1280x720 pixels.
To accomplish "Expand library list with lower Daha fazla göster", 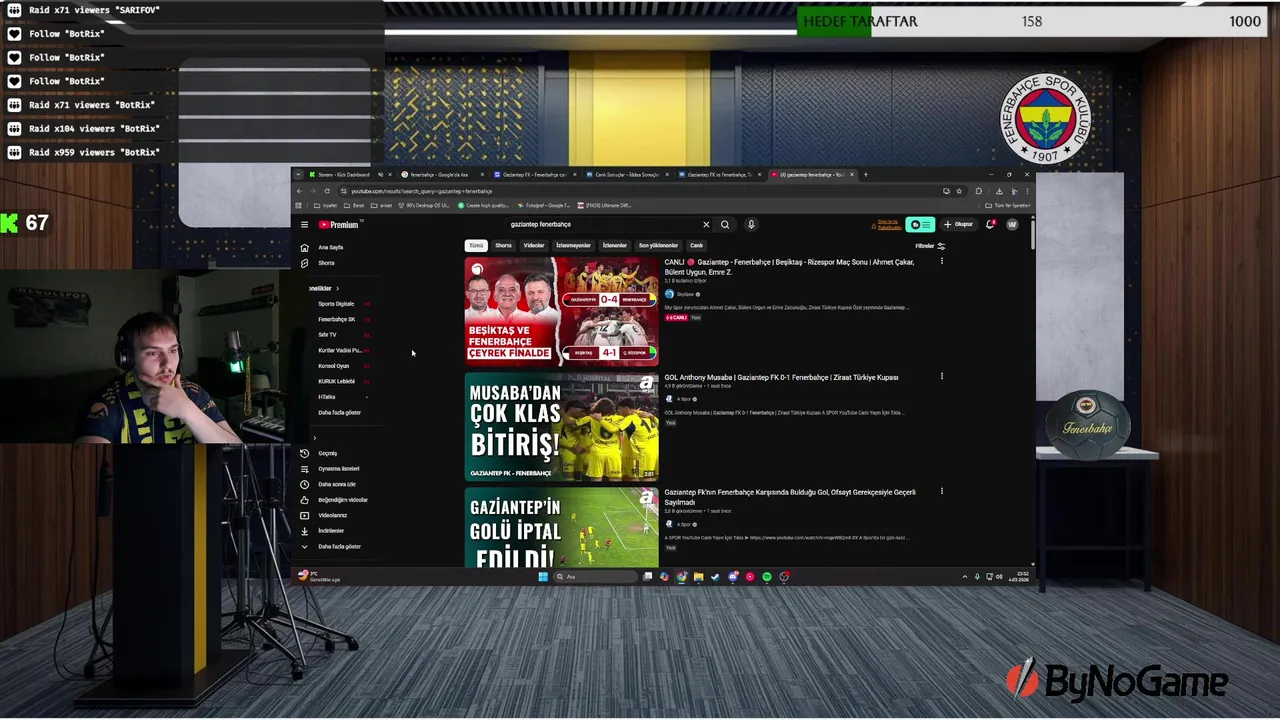I will click(339, 546).
